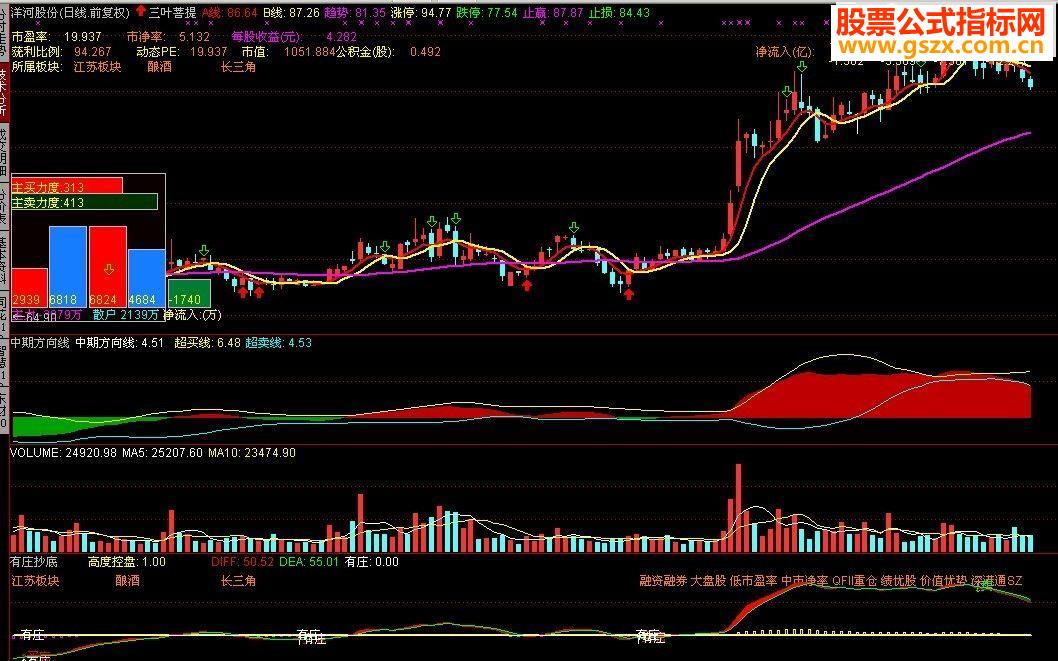The height and width of the screenshot is (661, 1058).
Task: Open 酿酒 in the 所属板块 row
Action: tap(159, 67)
